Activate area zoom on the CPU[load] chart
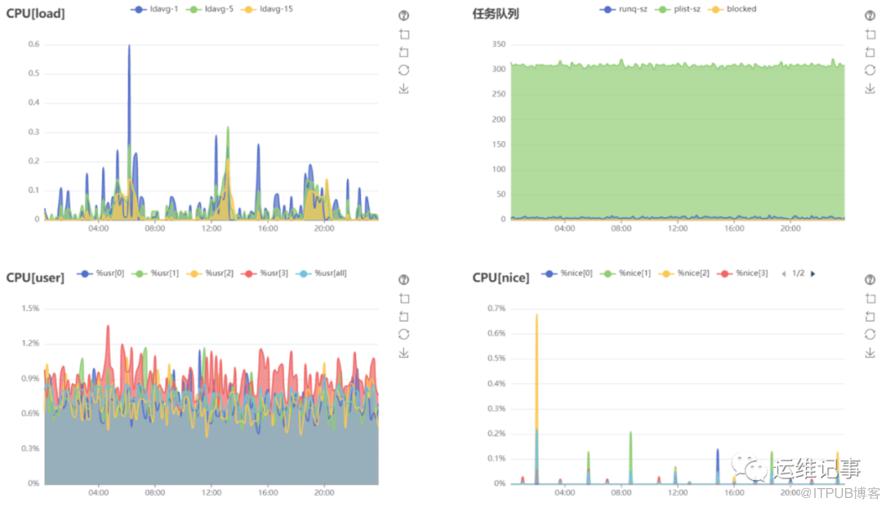 tap(404, 34)
